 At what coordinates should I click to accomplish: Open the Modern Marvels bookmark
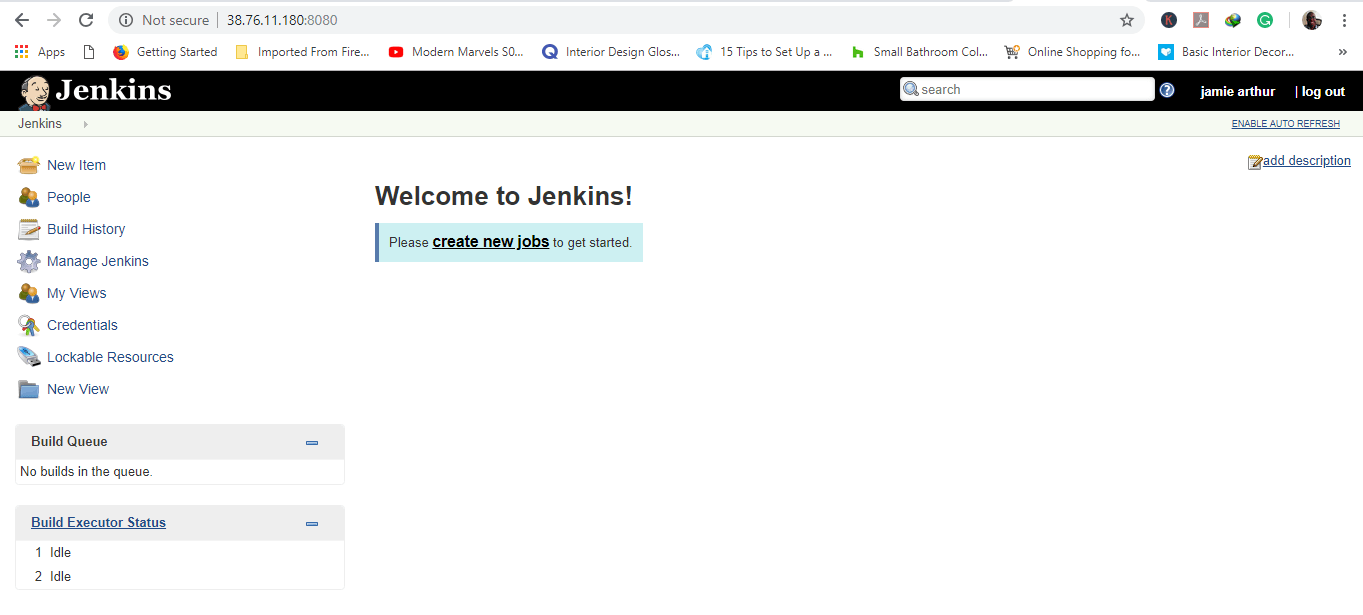(x=456, y=52)
